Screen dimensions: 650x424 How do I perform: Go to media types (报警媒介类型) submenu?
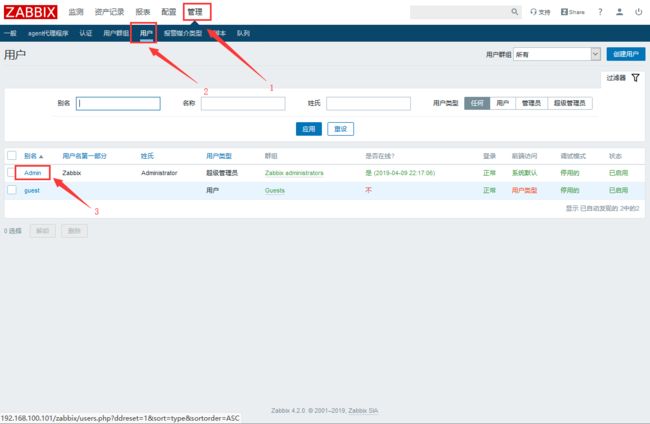[183, 33]
